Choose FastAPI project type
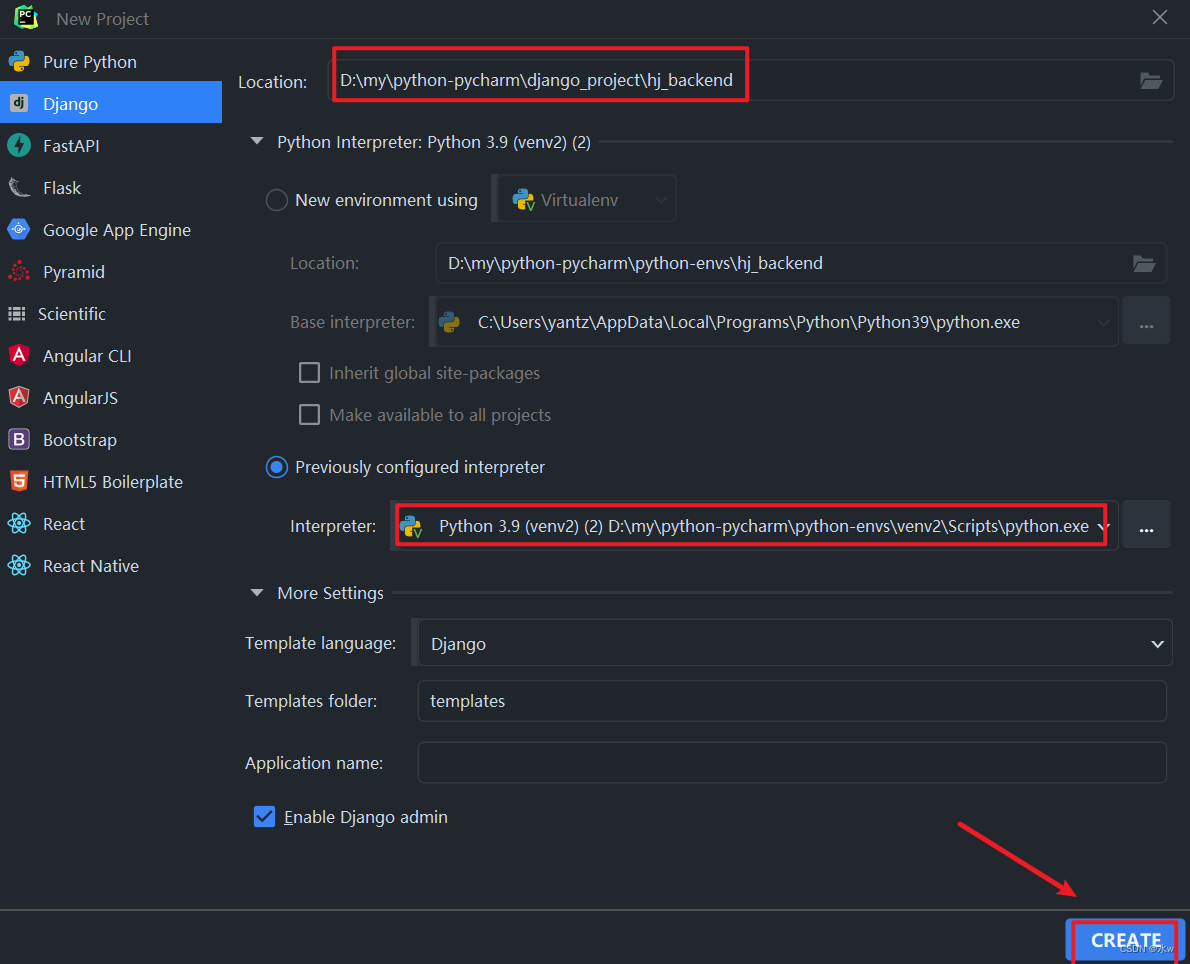This screenshot has width=1190, height=964. 111,145
